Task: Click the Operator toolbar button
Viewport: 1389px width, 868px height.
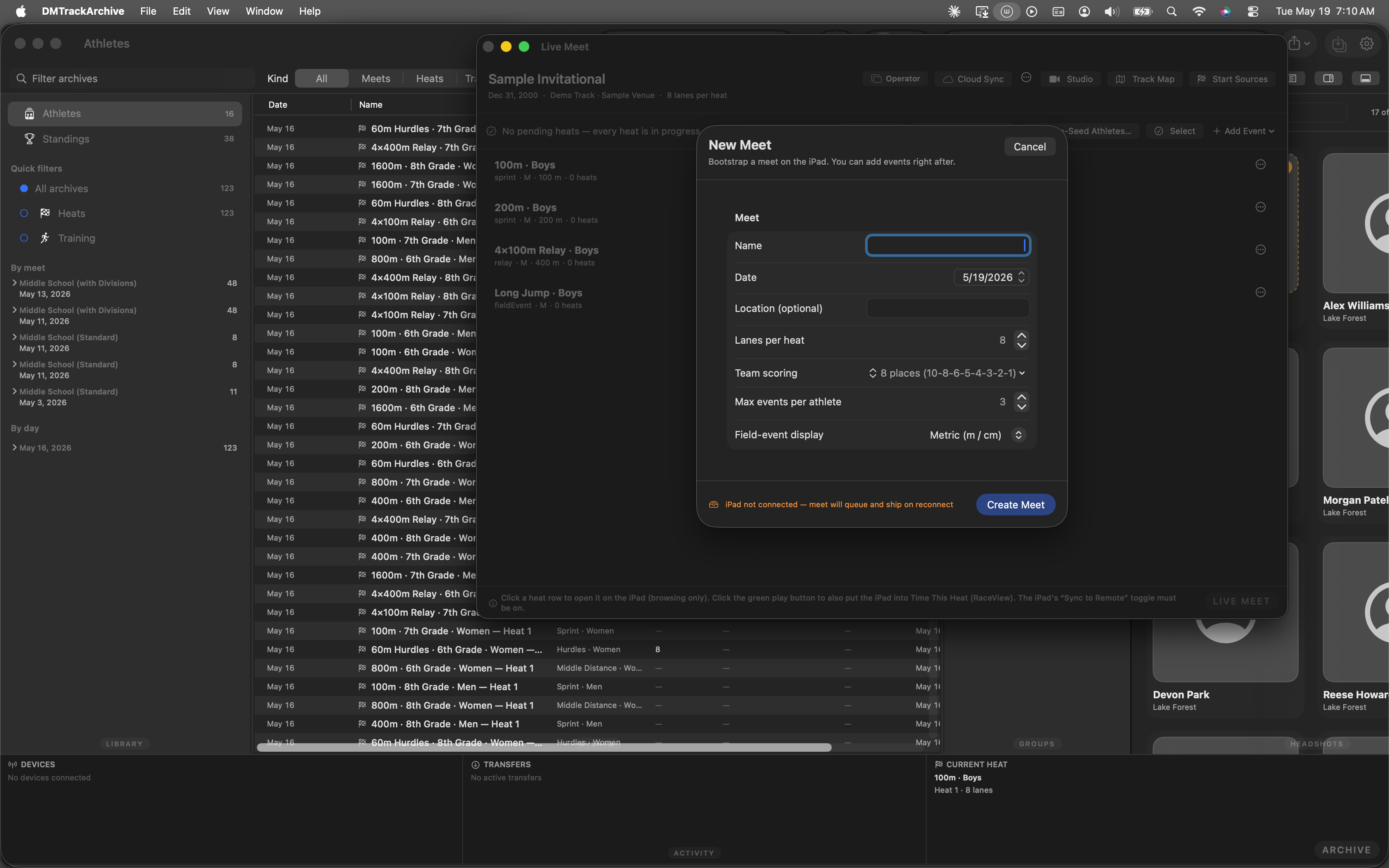Action: coord(895,79)
